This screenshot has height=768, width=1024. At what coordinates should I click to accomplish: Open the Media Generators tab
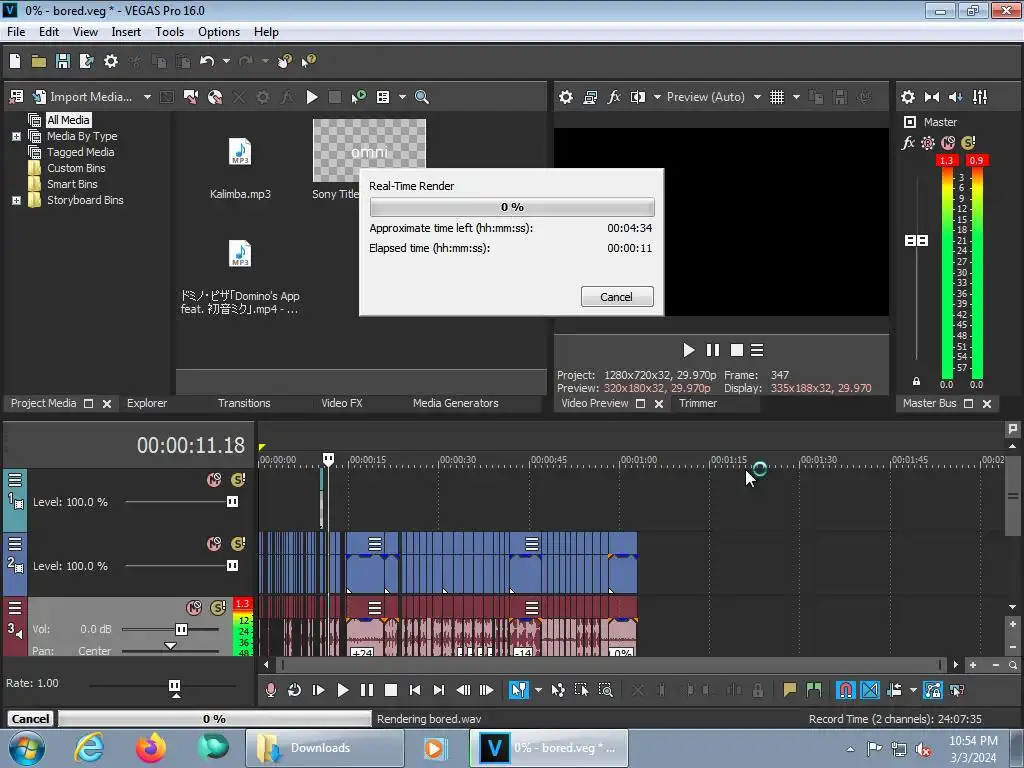[x=455, y=404]
